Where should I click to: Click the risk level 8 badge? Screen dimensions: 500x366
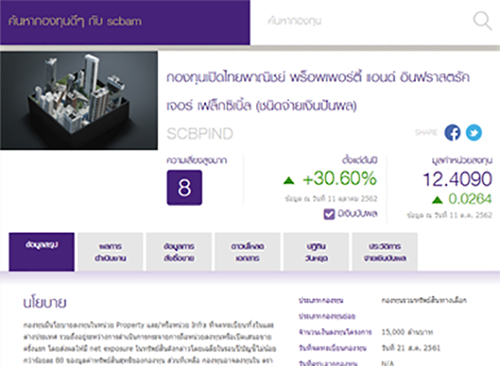184,187
